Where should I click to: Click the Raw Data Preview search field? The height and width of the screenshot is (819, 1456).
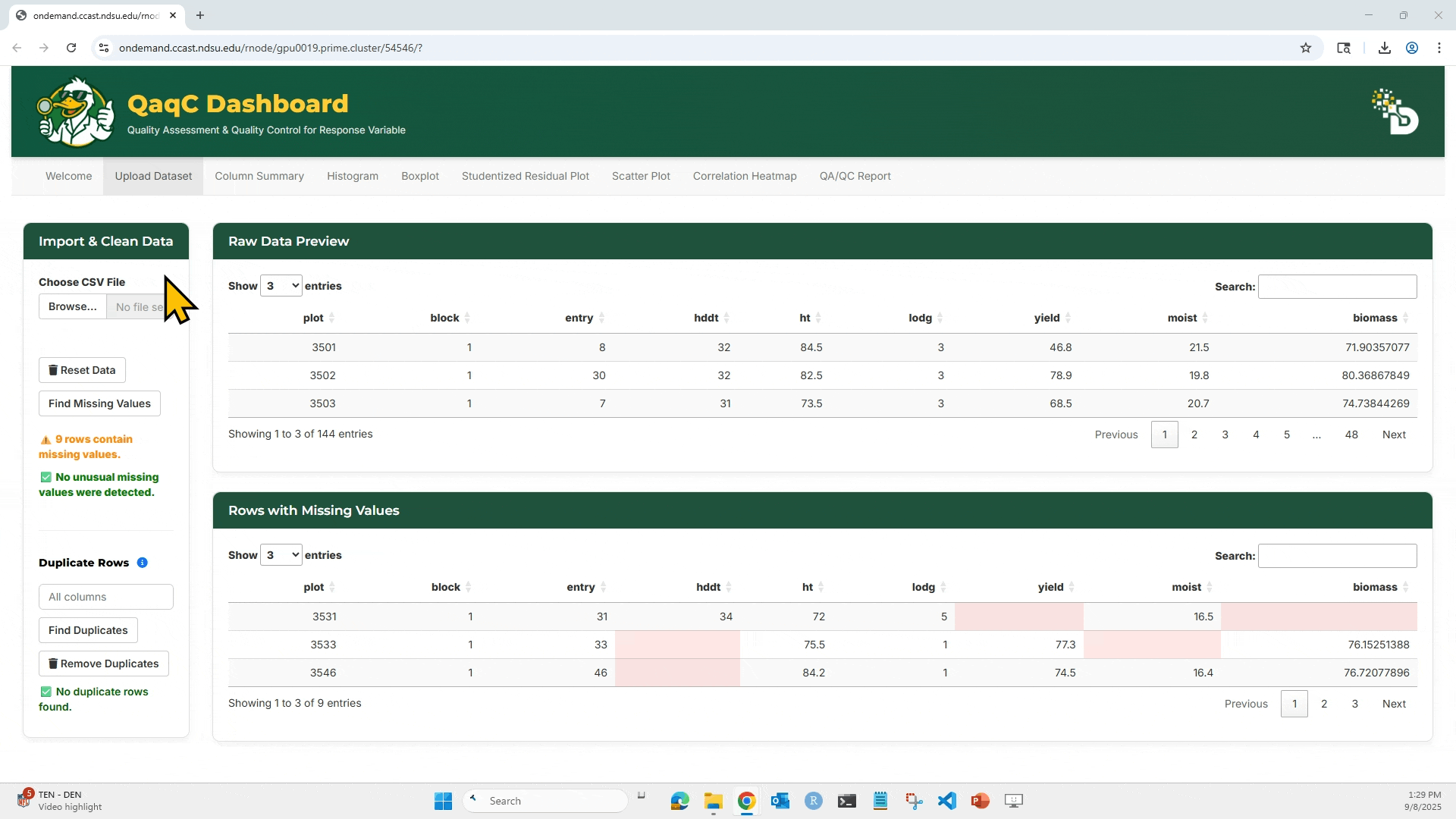1337,287
